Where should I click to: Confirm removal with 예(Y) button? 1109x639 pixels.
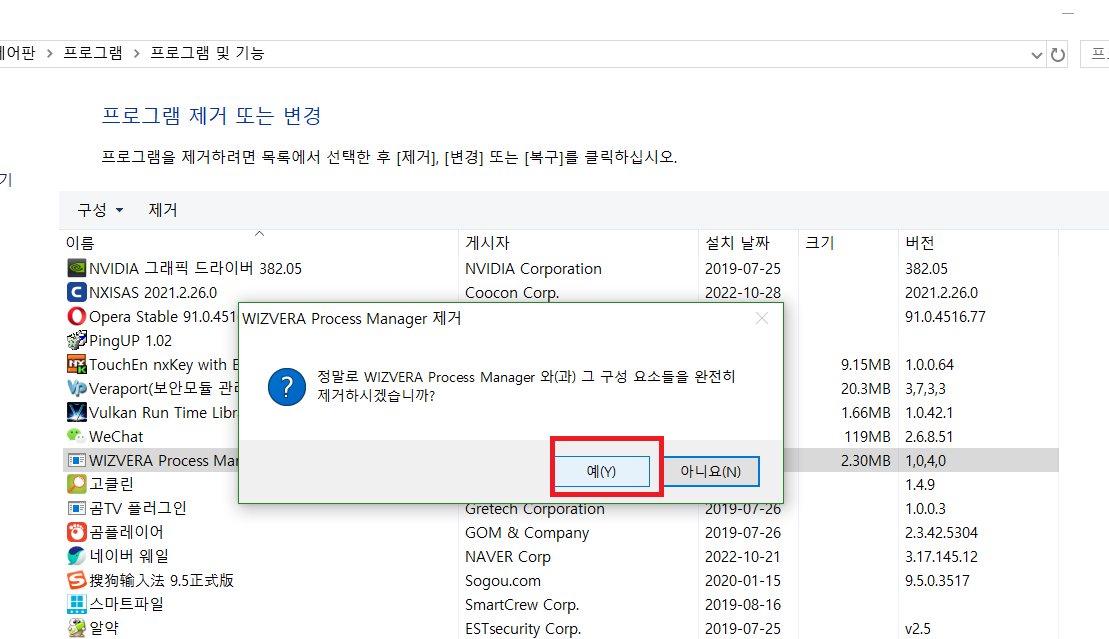601,471
